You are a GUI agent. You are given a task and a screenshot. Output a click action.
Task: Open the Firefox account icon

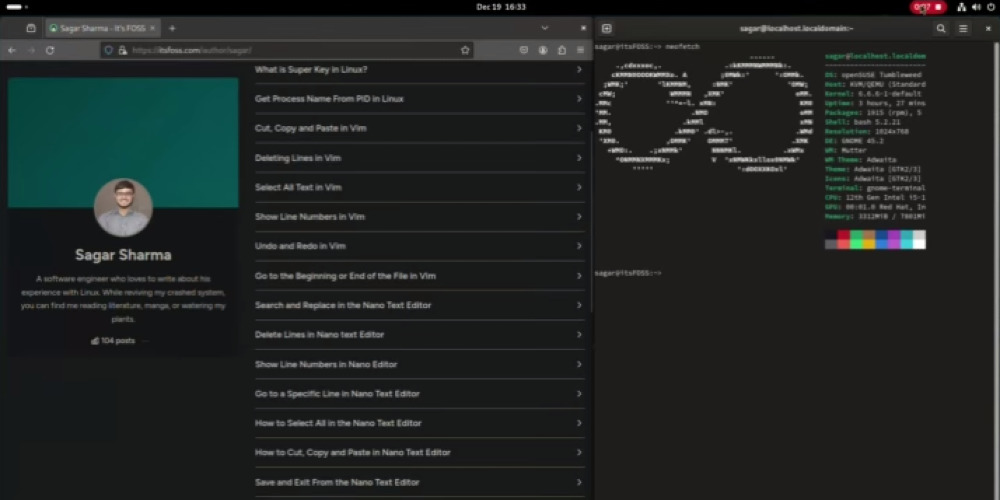click(x=543, y=50)
